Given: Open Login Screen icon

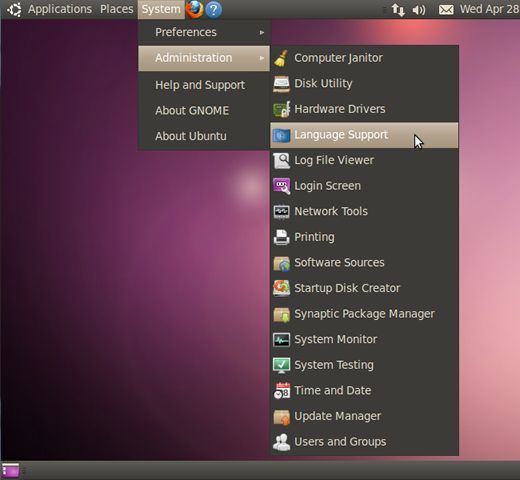Looking at the screenshot, I should point(282,186).
